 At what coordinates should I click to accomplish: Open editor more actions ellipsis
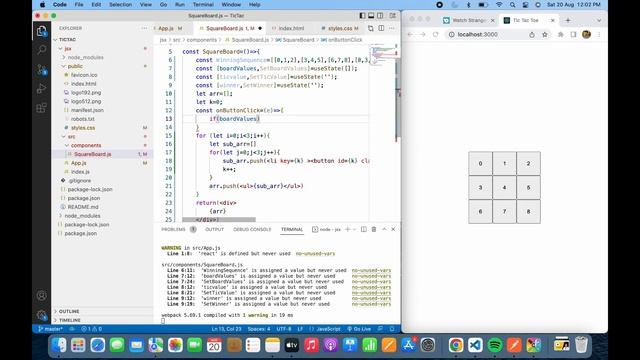(391, 28)
